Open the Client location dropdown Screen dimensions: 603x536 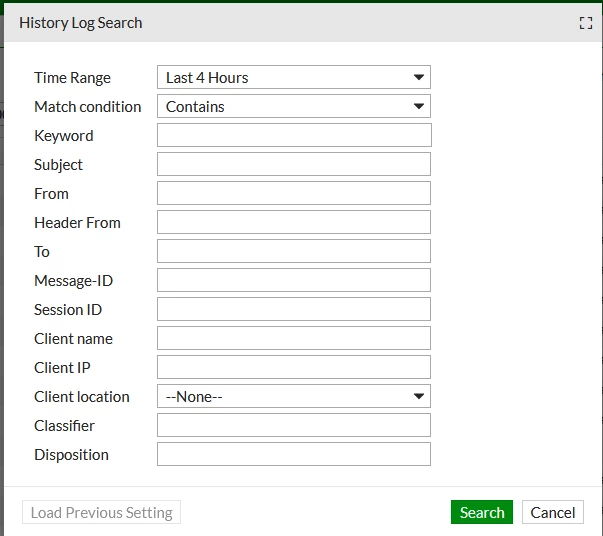(294, 396)
